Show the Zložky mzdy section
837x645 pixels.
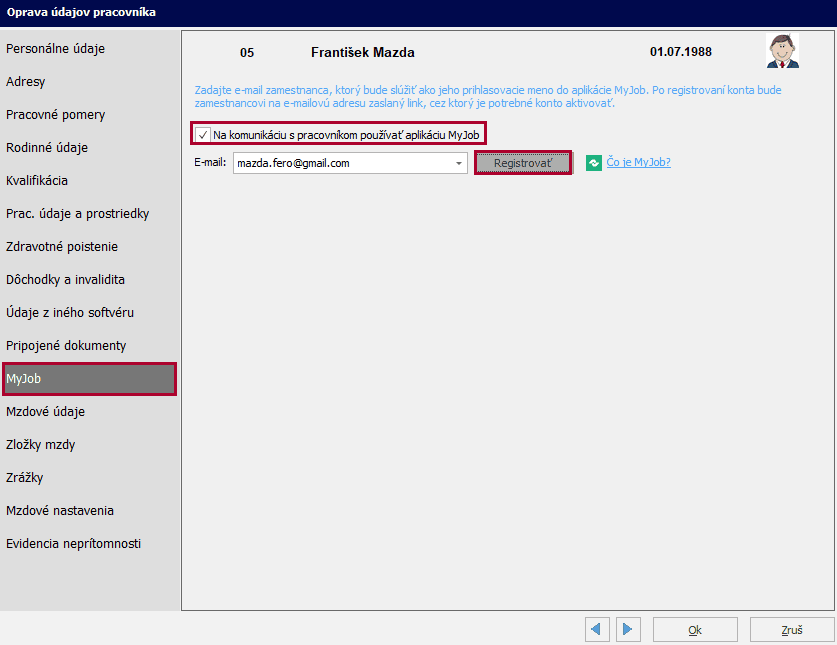point(40,445)
